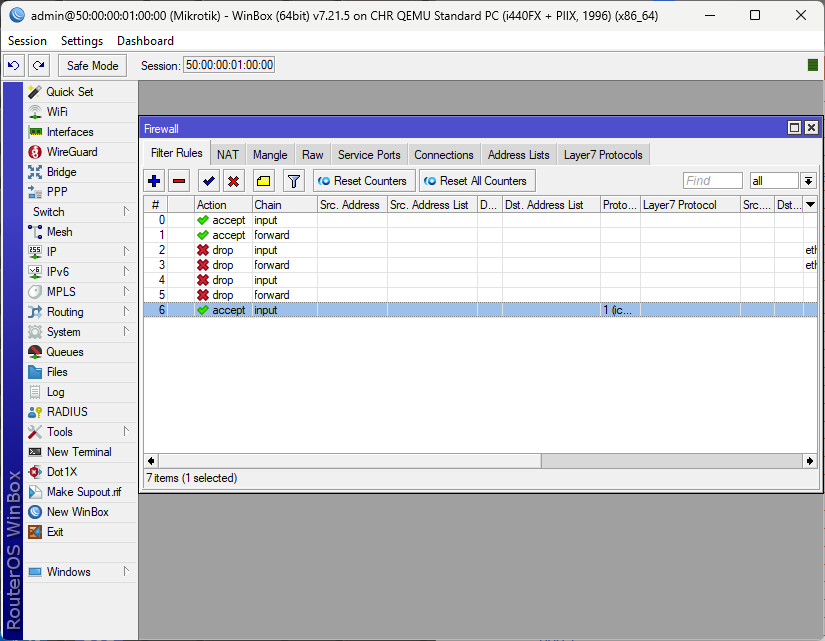The height and width of the screenshot is (641, 825).
Task: Switch to the Mangle tab
Action: [270, 155]
